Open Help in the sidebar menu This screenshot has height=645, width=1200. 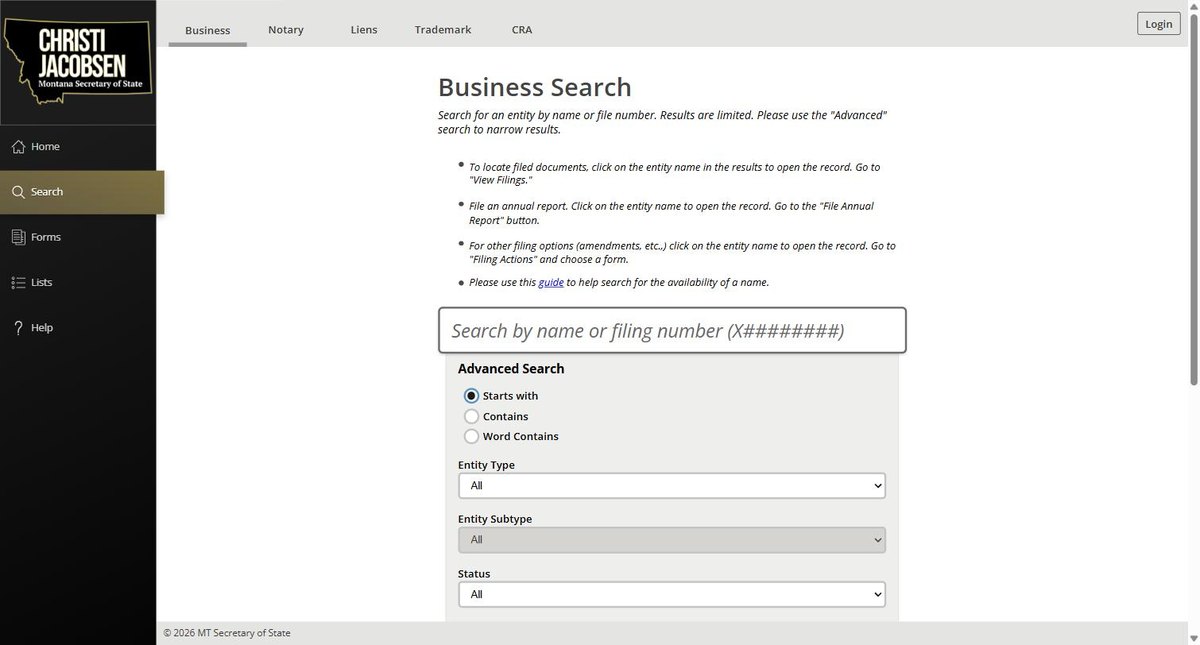78,328
